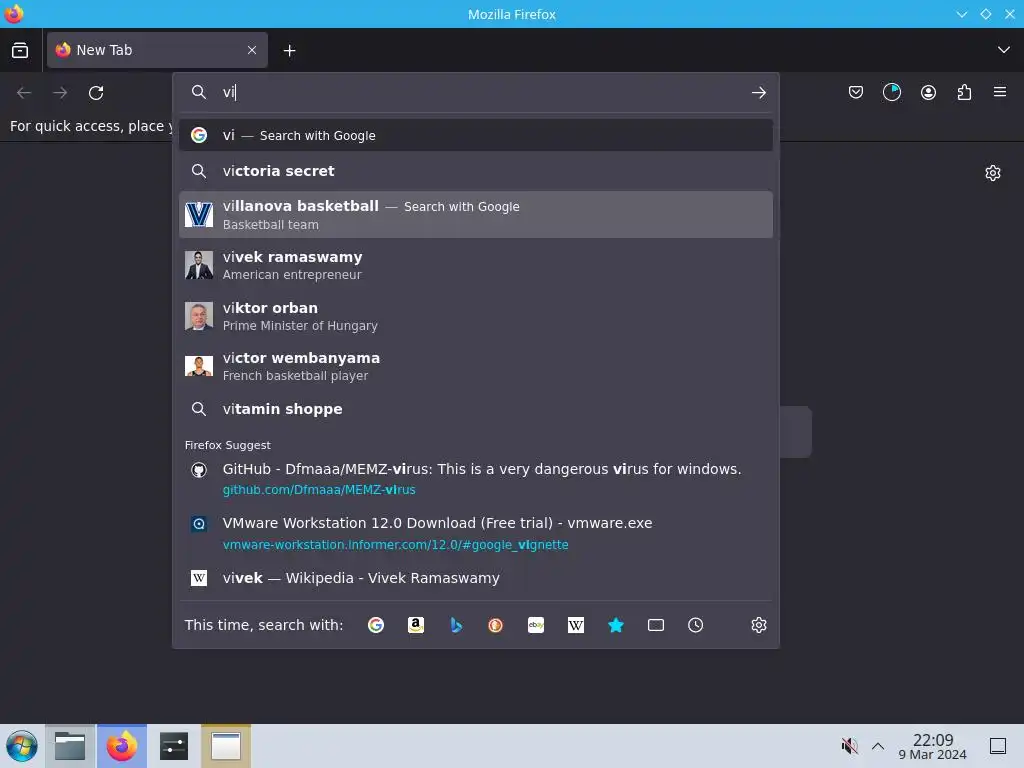The image size is (1024, 768).
Task: Click Villanova team logo thumbnail
Action: [199, 215]
